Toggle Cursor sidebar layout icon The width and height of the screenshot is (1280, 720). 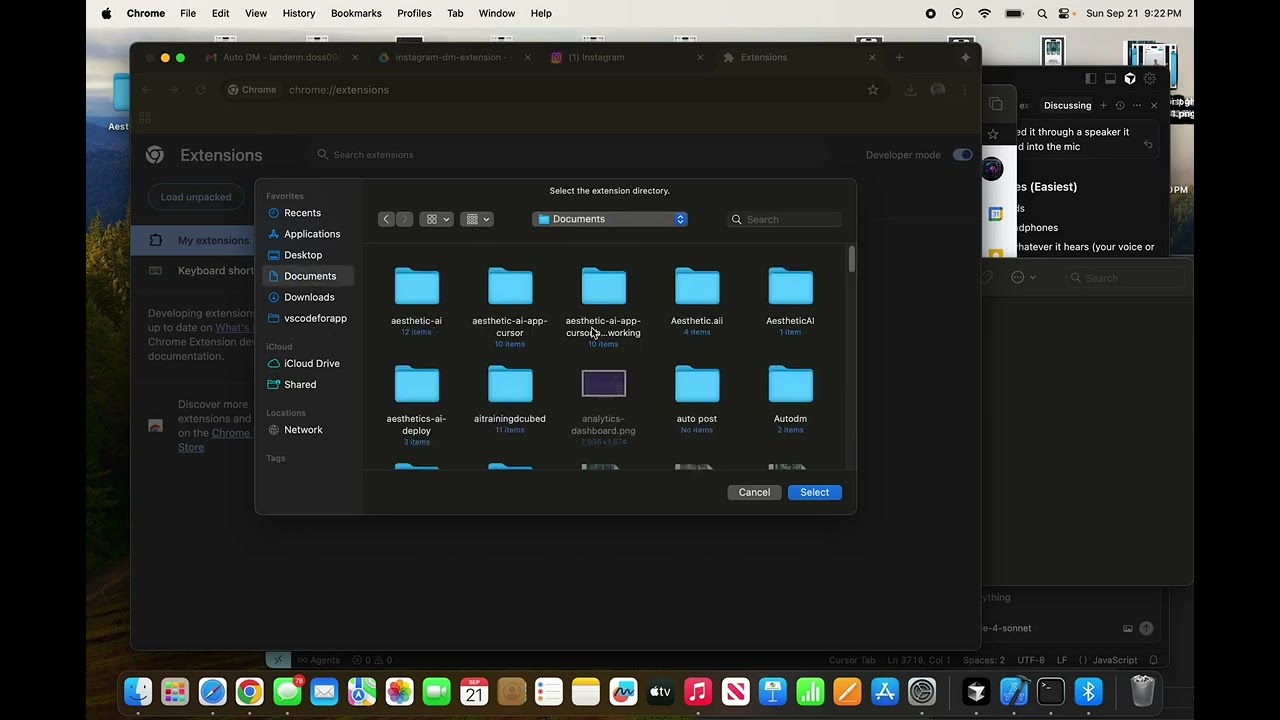click(x=1091, y=79)
